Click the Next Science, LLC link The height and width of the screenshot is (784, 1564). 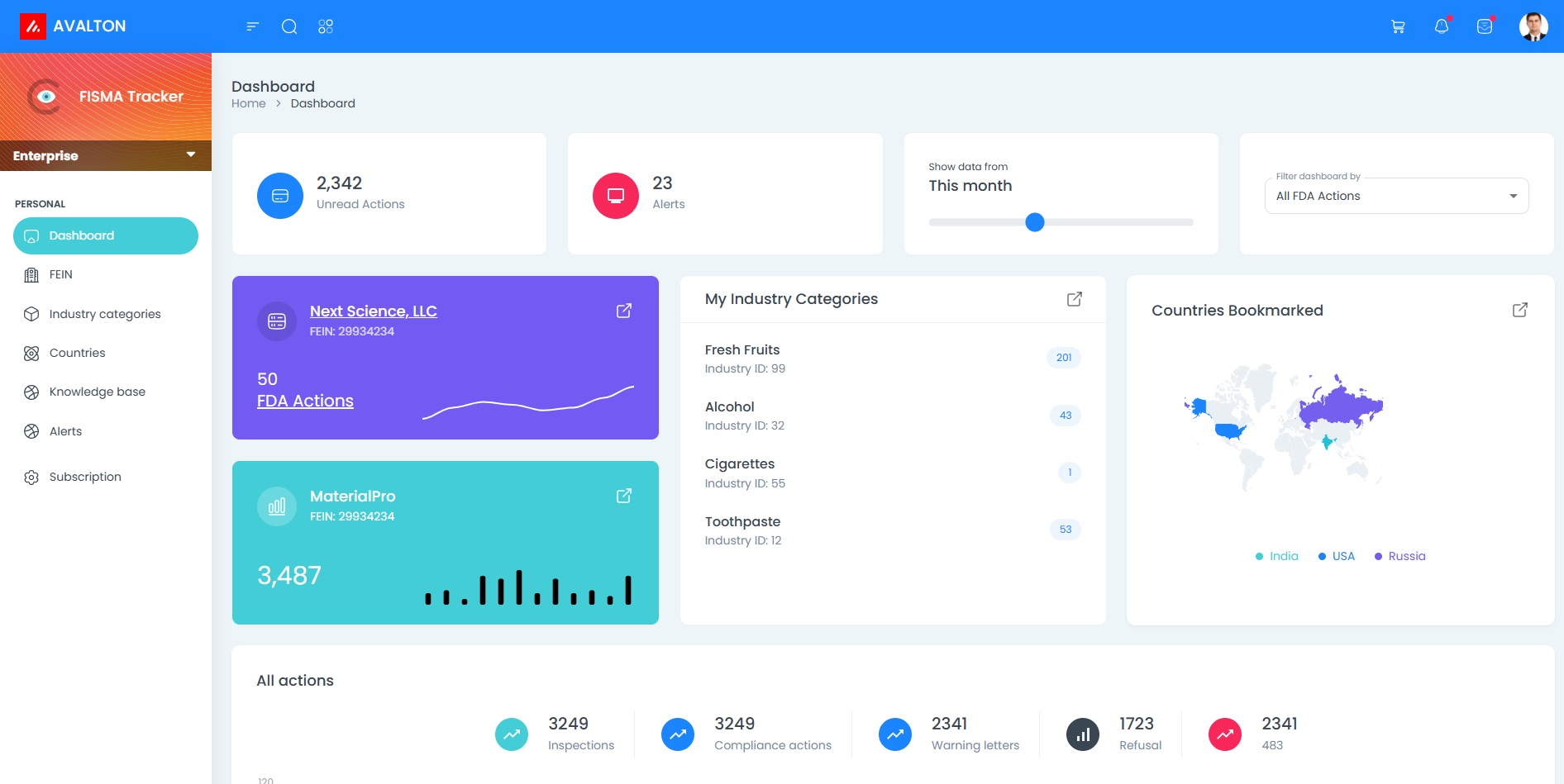(373, 311)
